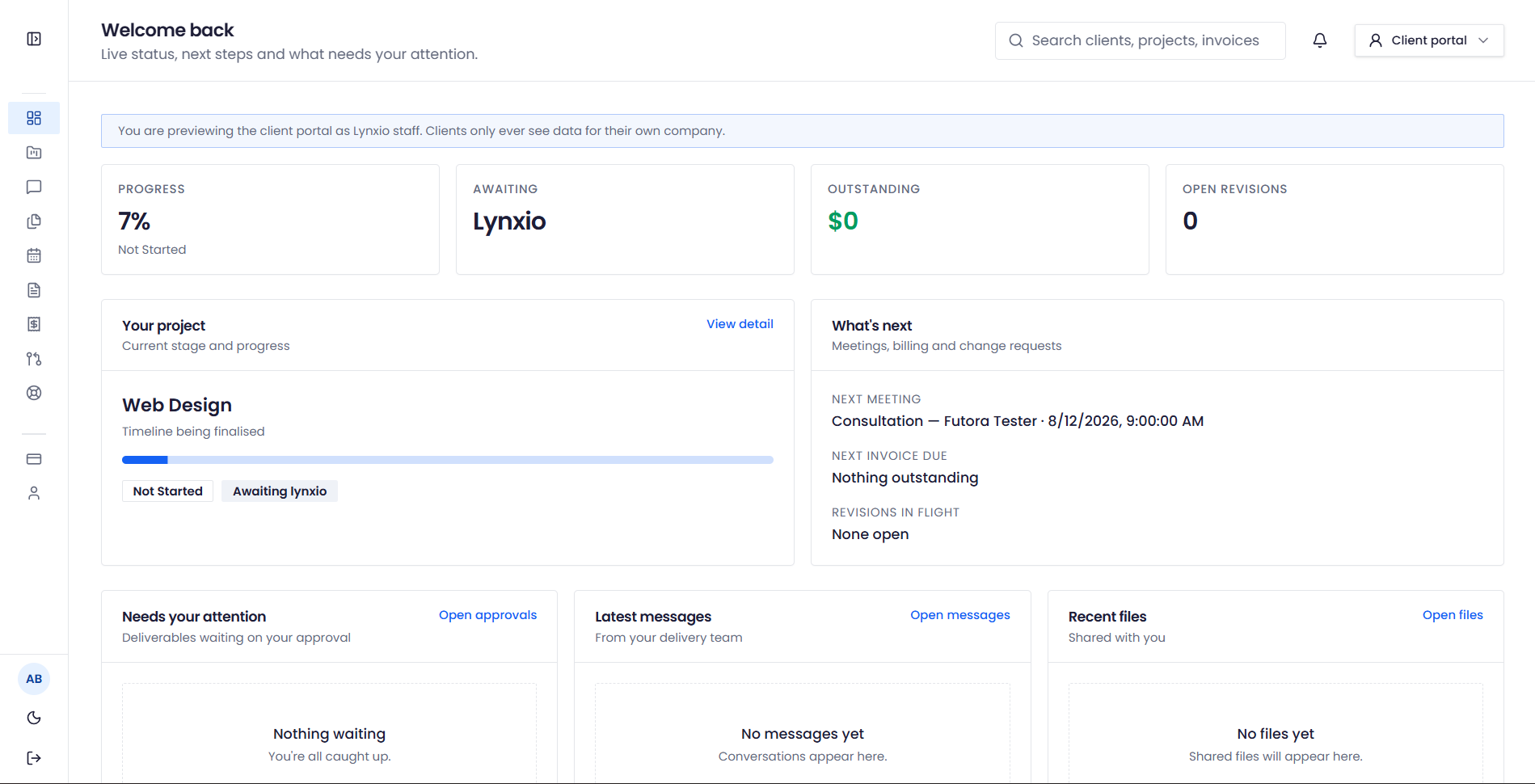This screenshot has height=784, width=1535.
Task: Click the Open Revisions count 0
Action: click(1190, 221)
